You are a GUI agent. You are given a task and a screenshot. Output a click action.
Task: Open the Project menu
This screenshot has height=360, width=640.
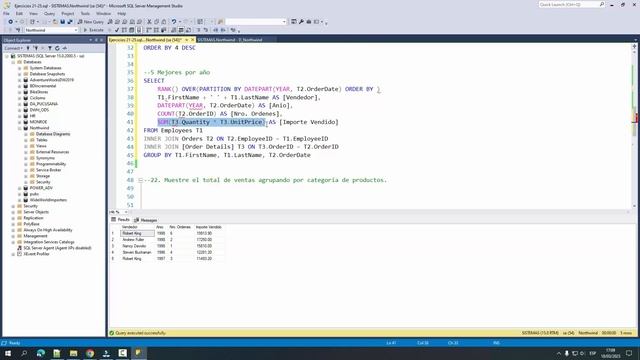(67, 13)
